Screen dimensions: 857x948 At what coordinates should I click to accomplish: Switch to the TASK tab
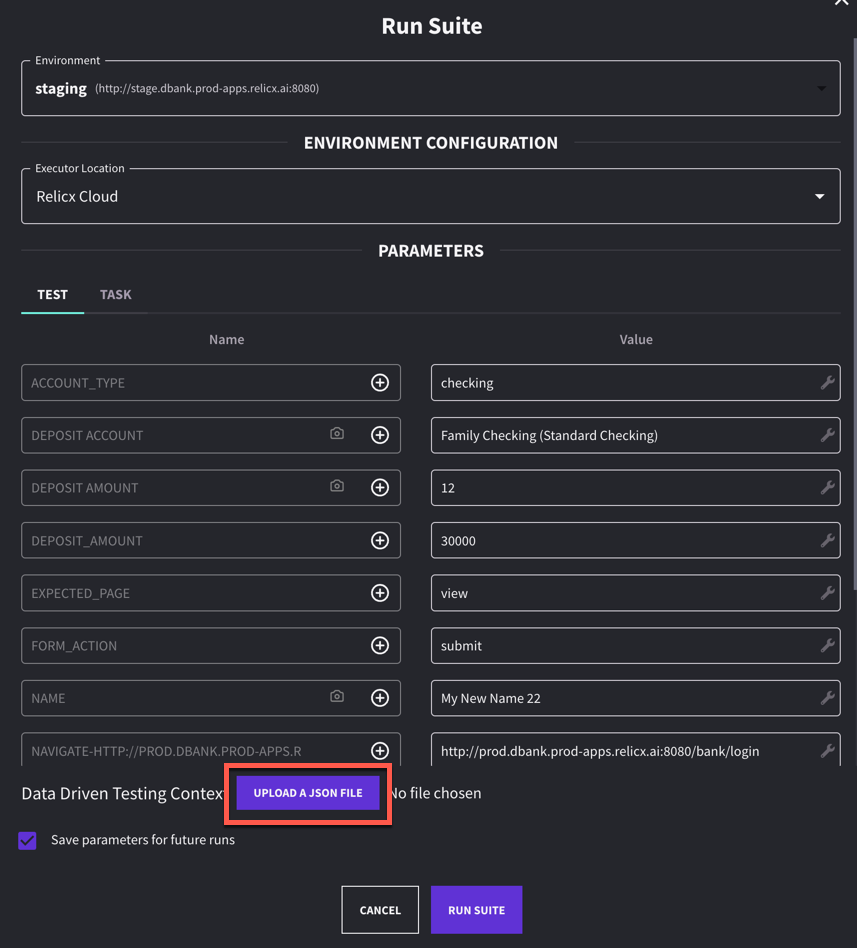115,294
